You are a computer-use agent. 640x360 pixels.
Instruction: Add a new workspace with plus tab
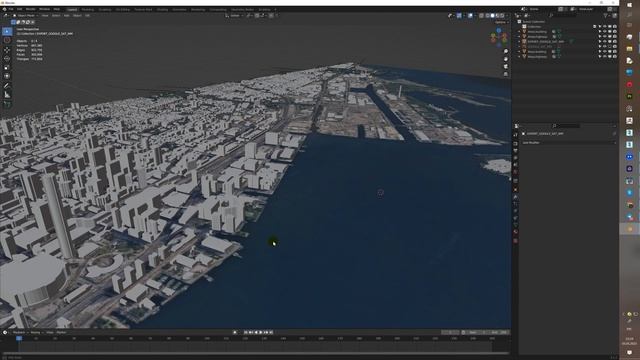[275, 9]
